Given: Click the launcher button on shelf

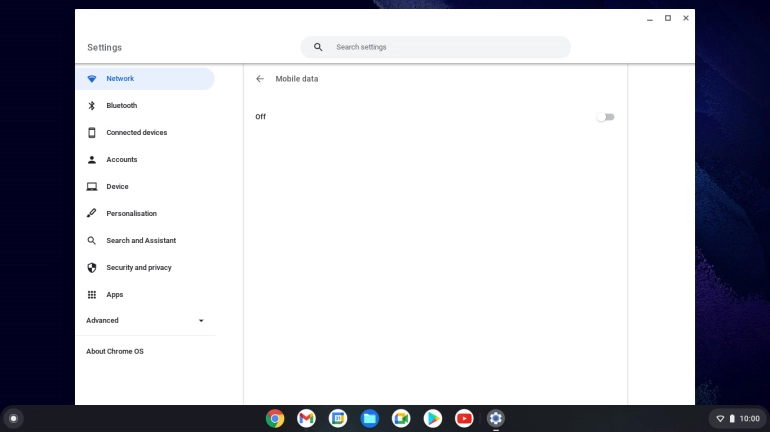Looking at the screenshot, I should click(13, 419).
